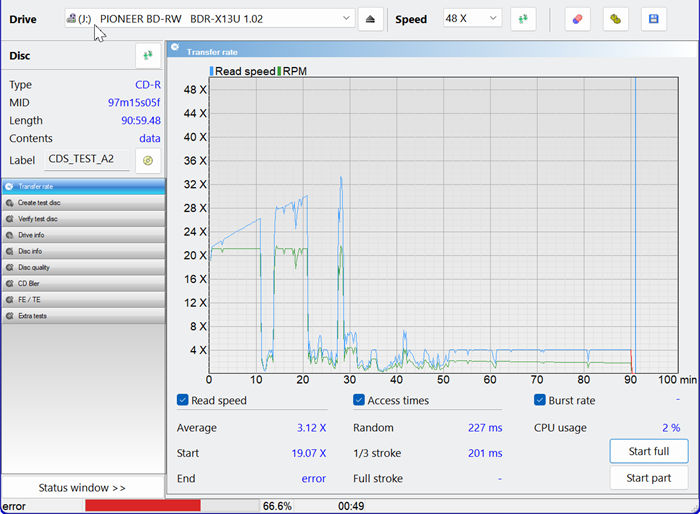Click the eraser icon in top toolbar
This screenshot has width=700, height=514.
pyautogui.click(x=577, y=19)
